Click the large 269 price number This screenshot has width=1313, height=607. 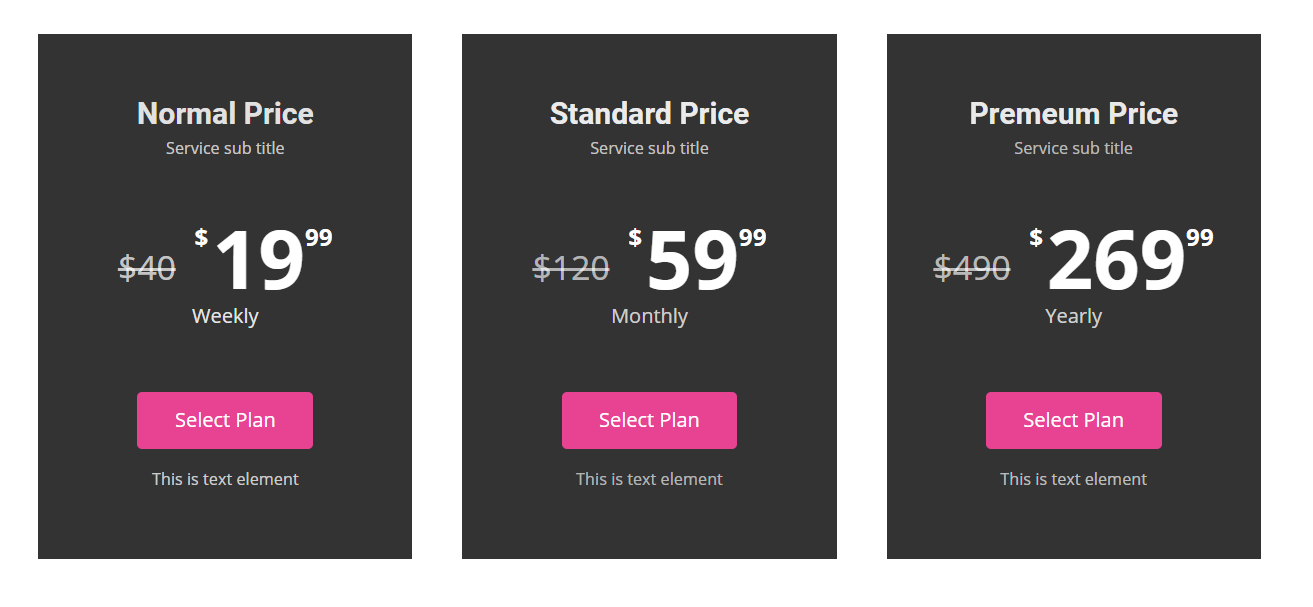[x=1116, y=261]
